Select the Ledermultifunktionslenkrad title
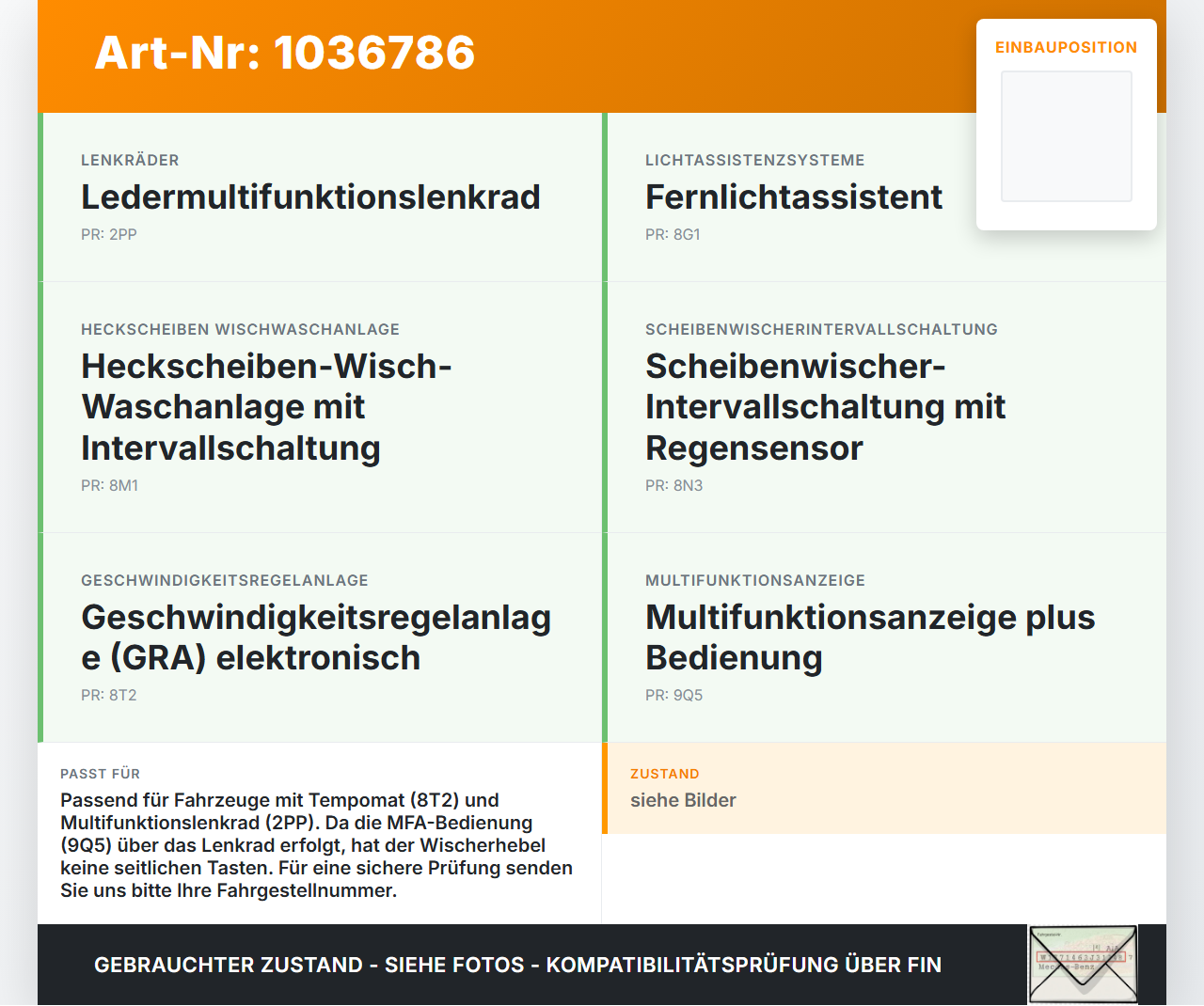This screenshot has height=1006, width=1204. click(310, 197)
